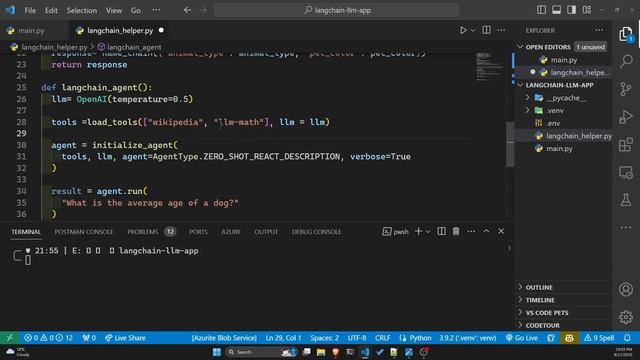Open the Search view in activity bar

pyautogui.click(x=626, y=61)
